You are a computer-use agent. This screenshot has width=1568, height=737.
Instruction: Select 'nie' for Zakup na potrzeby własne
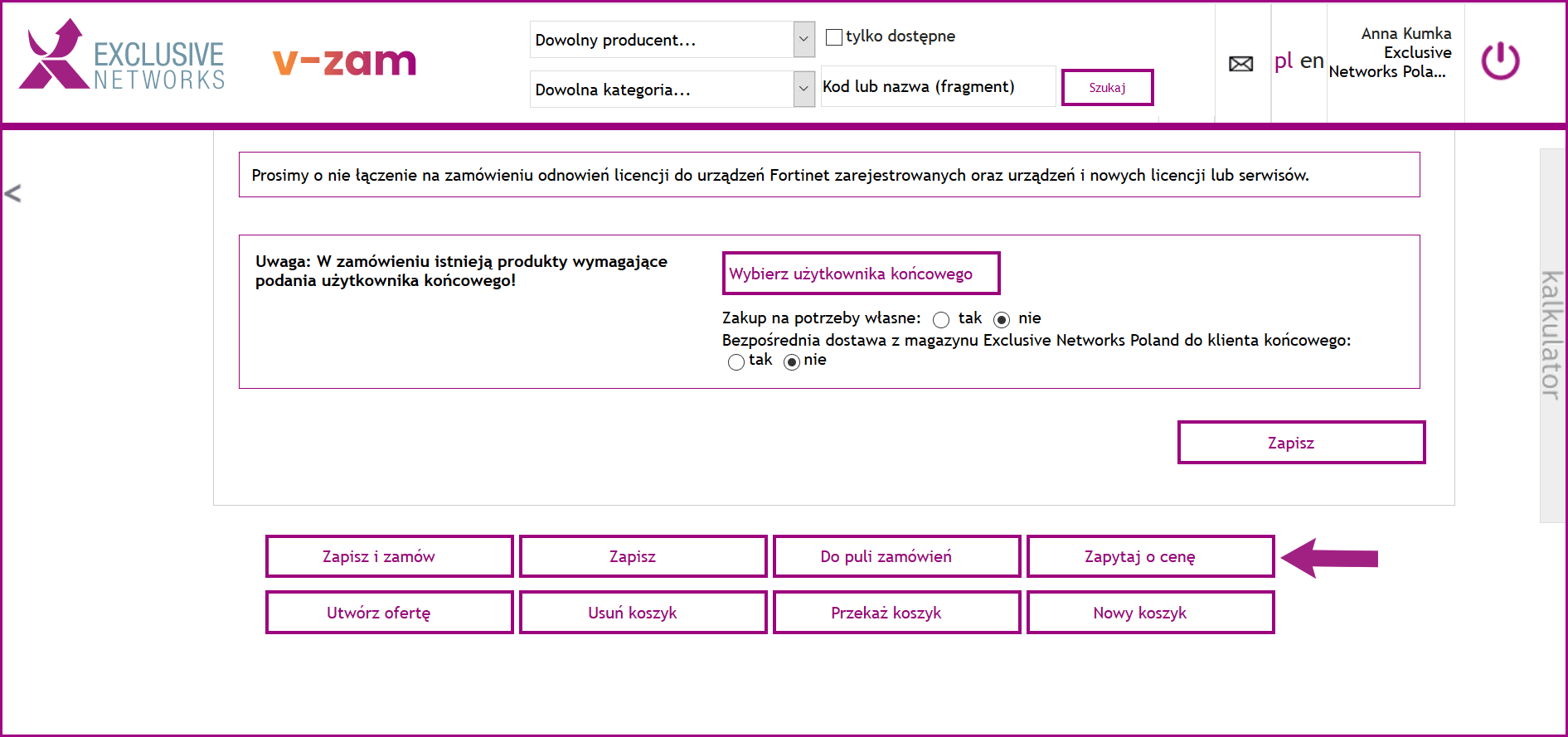pyautogui.click(x=1002, y=320)
